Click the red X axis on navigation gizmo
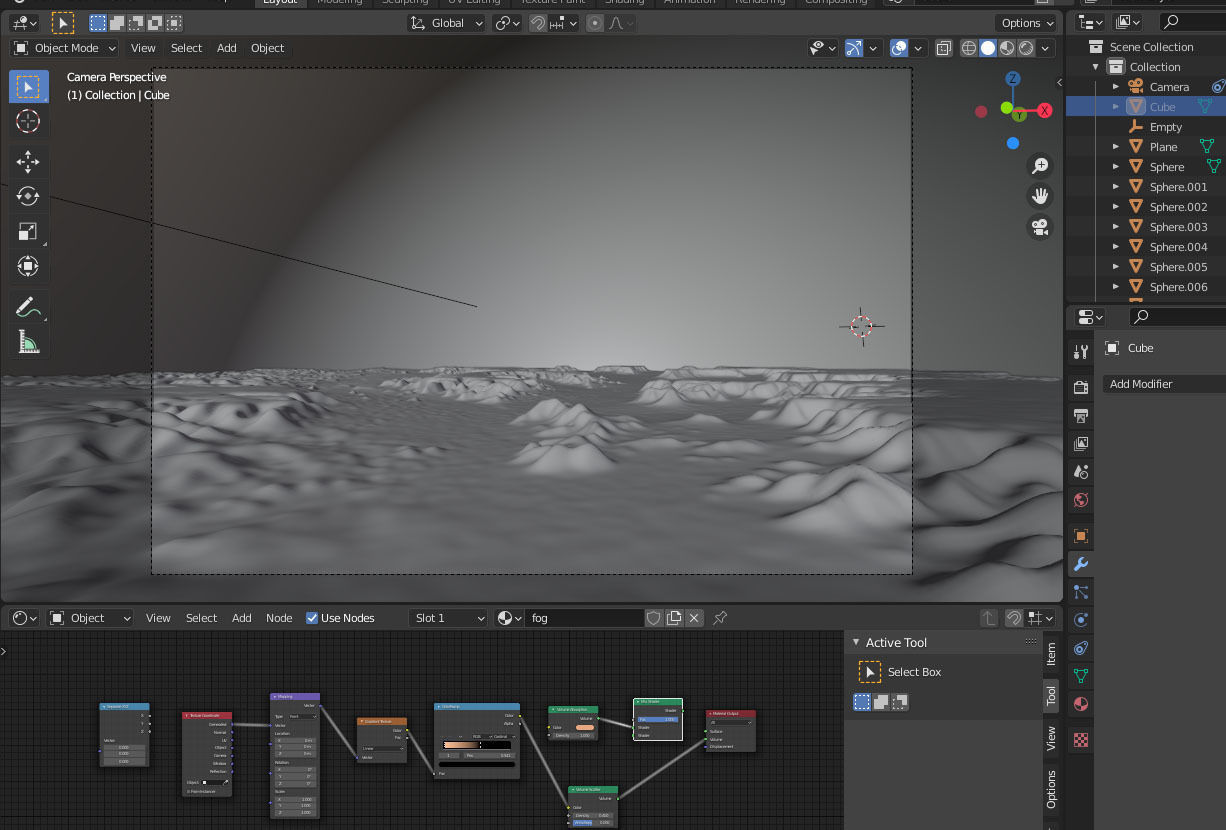The image size is (1226, 830). (1044, 111)
